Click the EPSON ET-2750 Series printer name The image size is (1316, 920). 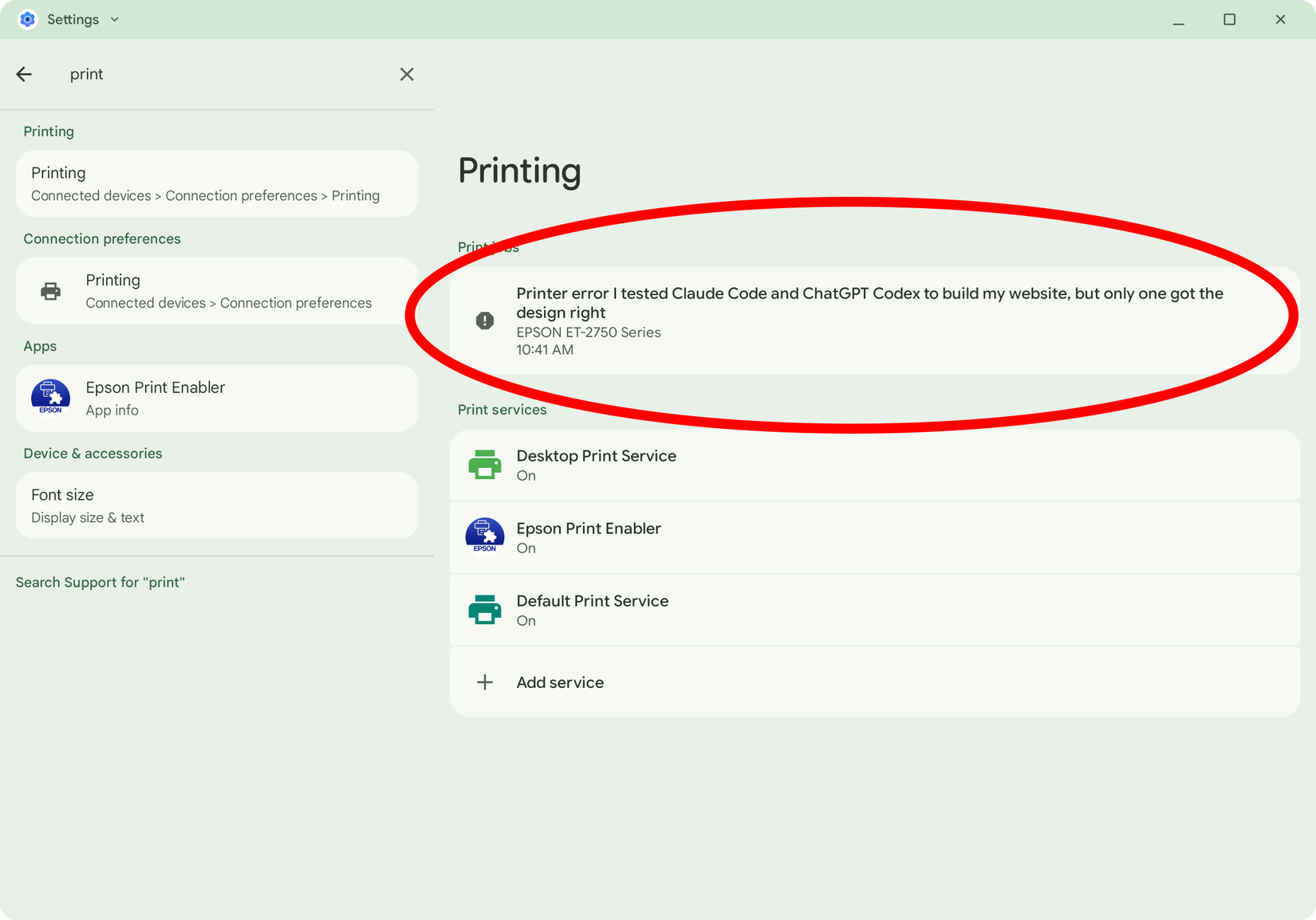[589, 332]
